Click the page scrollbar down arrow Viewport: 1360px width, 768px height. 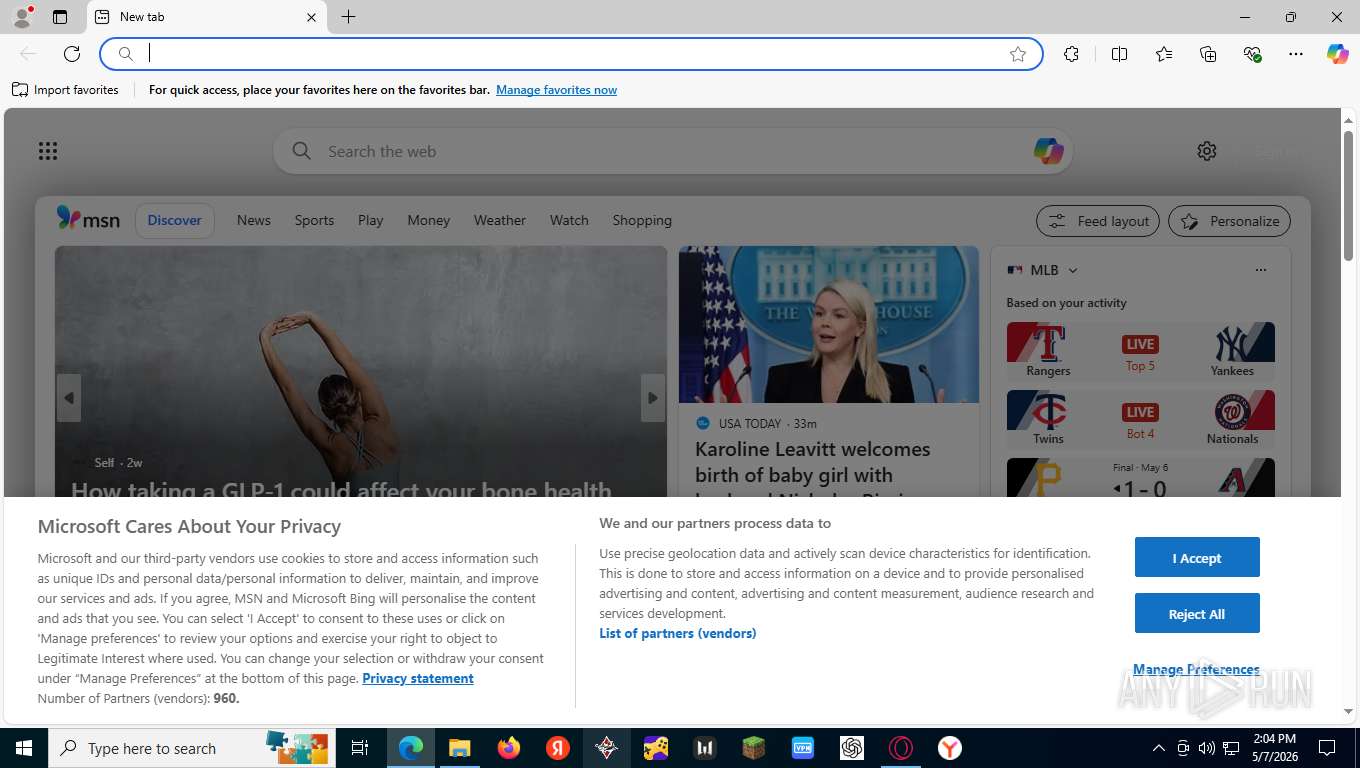click(x=1348, y=711)
